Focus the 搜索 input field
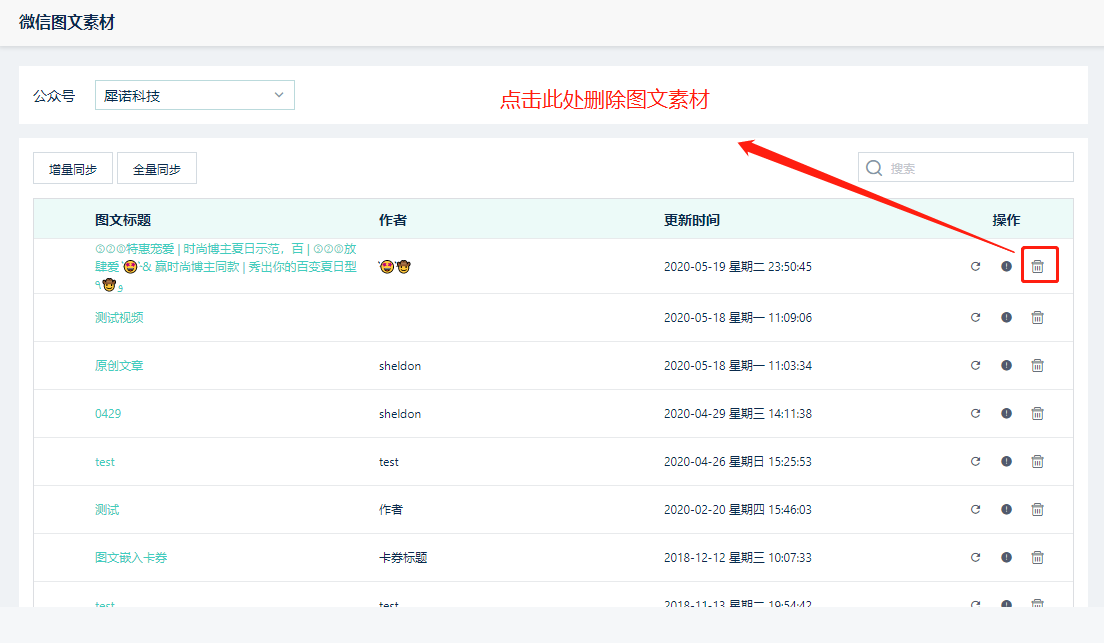This screenshot has height=643, width=1104. 966,168
